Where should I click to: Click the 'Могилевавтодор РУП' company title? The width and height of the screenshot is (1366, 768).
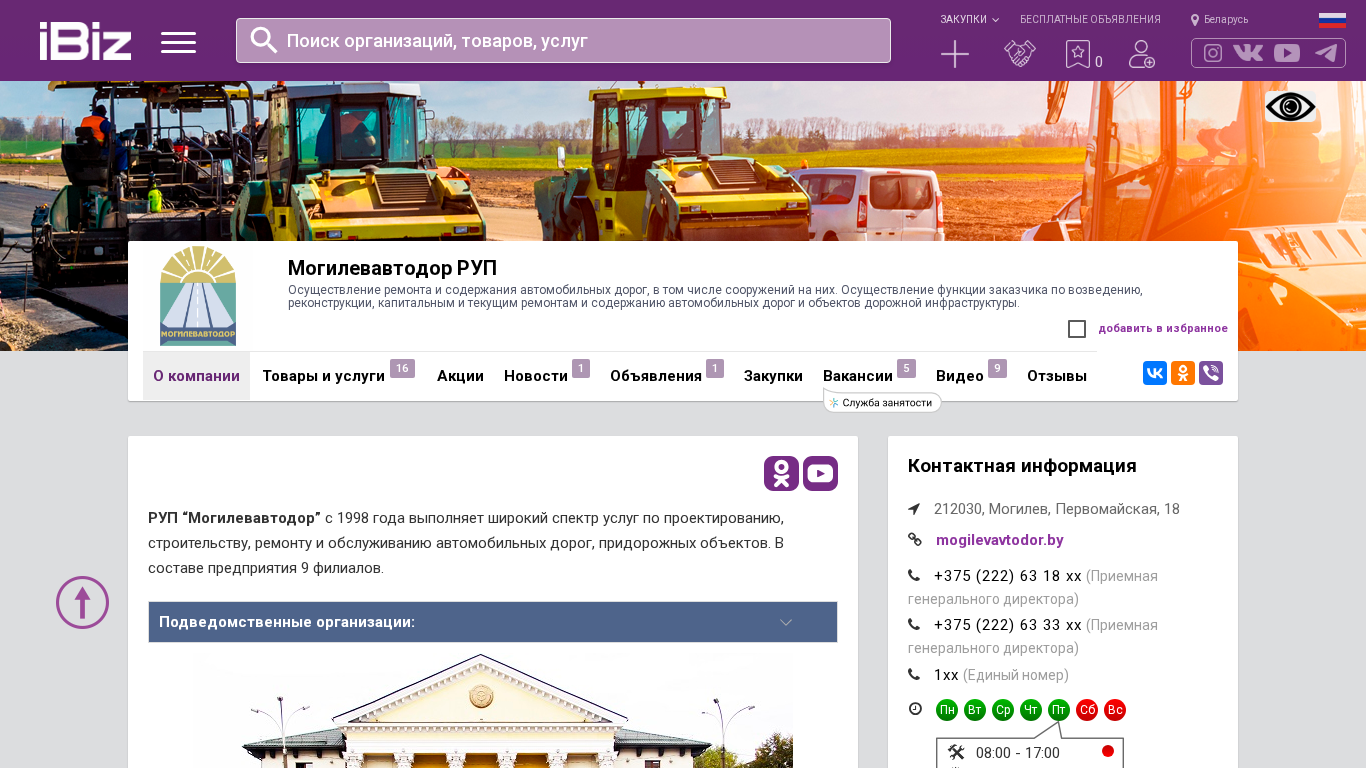click(392, 268)
